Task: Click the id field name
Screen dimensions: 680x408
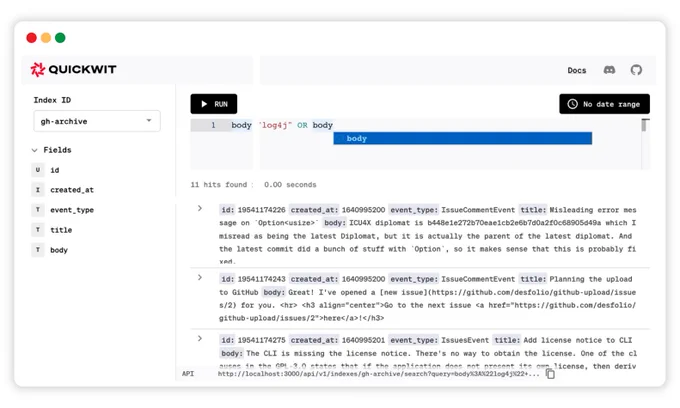Action: 55,170
